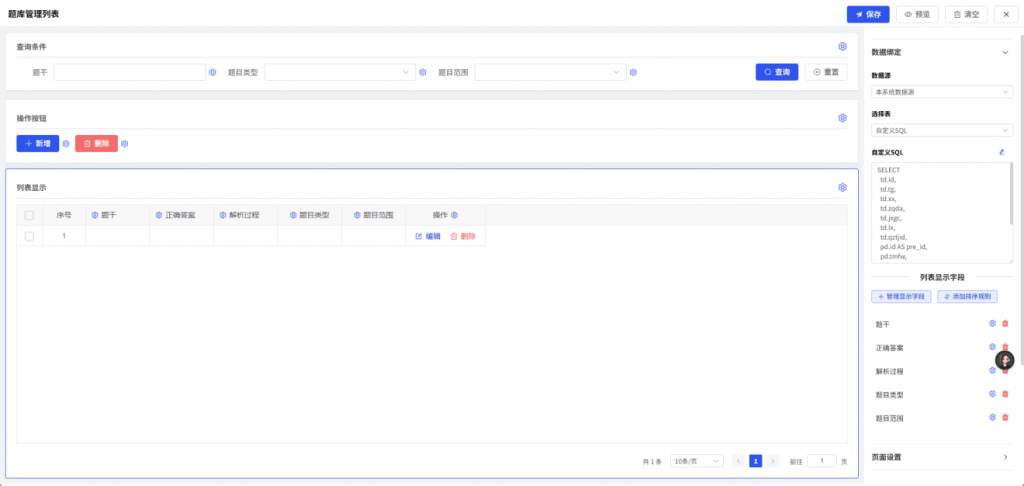1024x486 pixels.
Task: Click the blue 新增 add button
Action: [x=37, y=144]
